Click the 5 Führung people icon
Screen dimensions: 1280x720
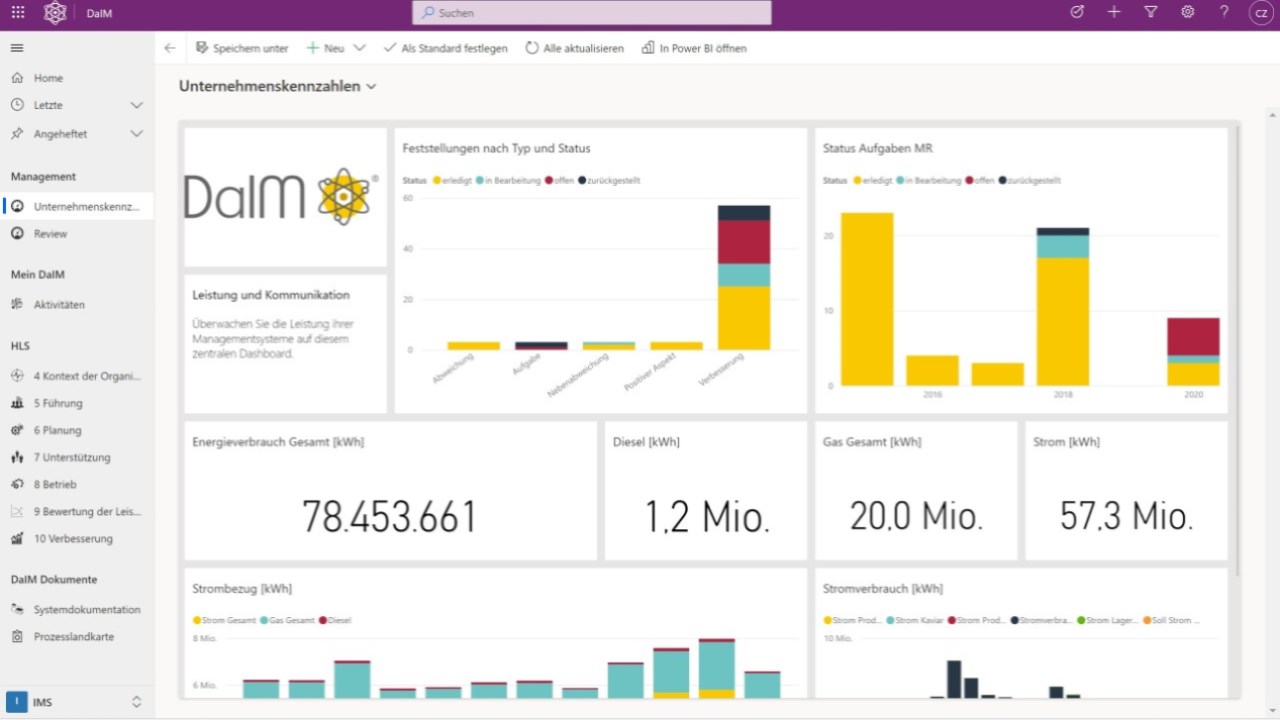coord(17,403)
